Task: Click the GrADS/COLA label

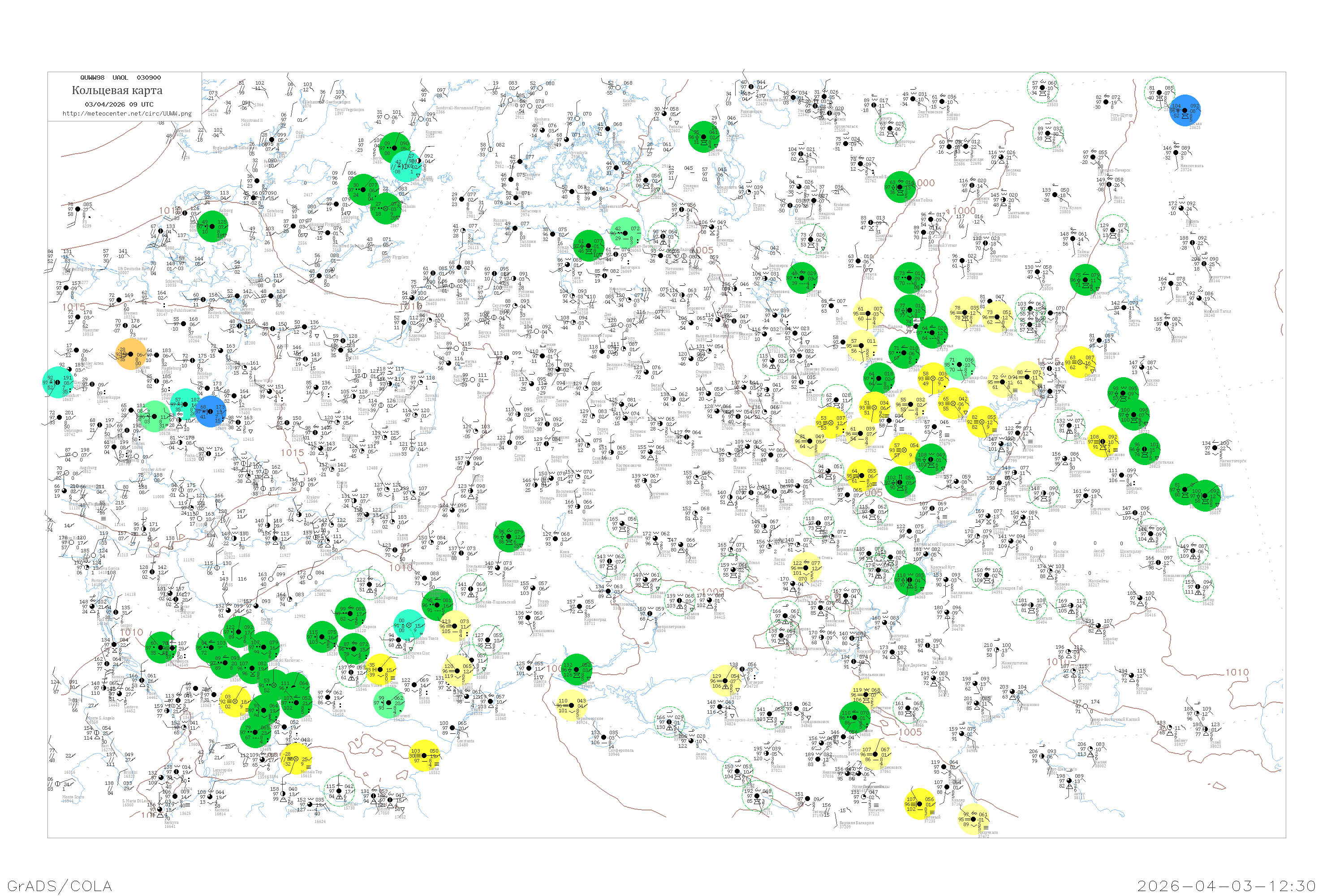Action: pos(60,886)
